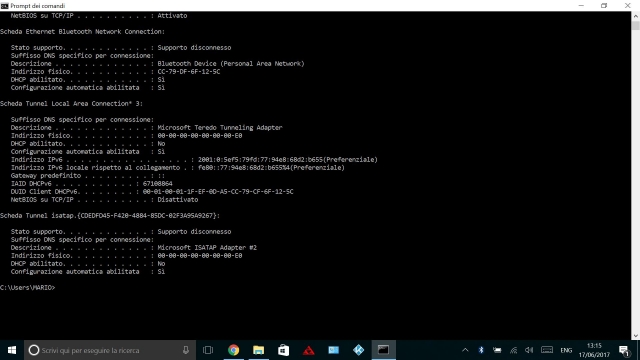The width and height of the screenshot is (640, 360).
Task: Launch Kodi from the taskbar
Action: coord(358,350)
